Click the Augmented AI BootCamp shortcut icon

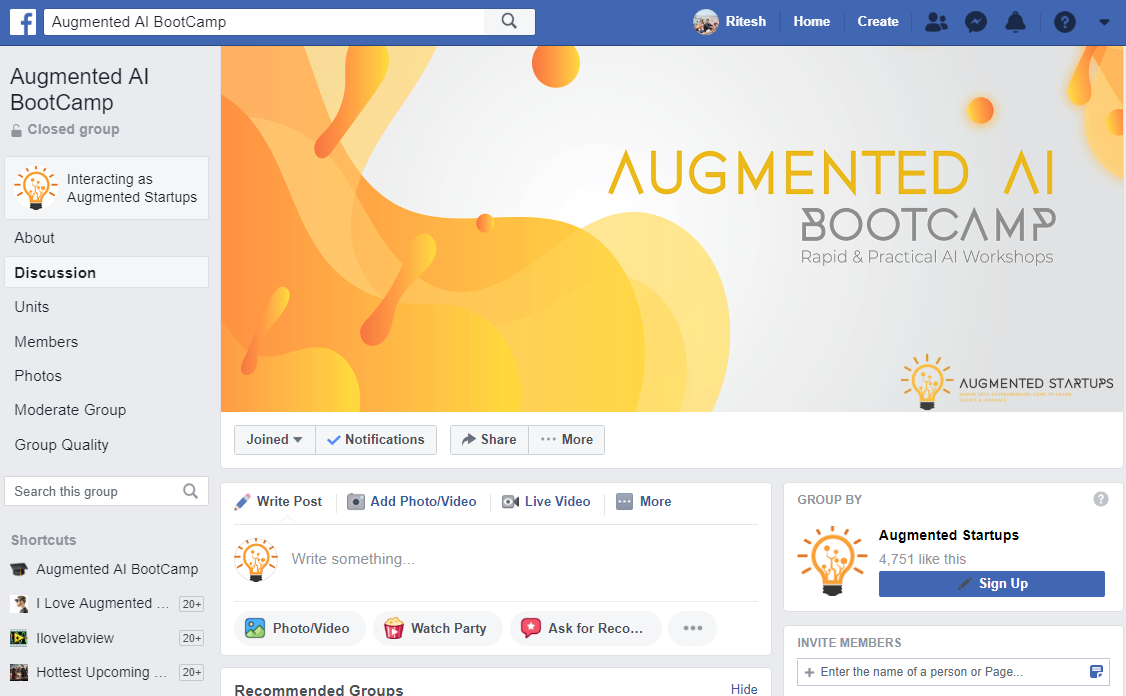19,570
